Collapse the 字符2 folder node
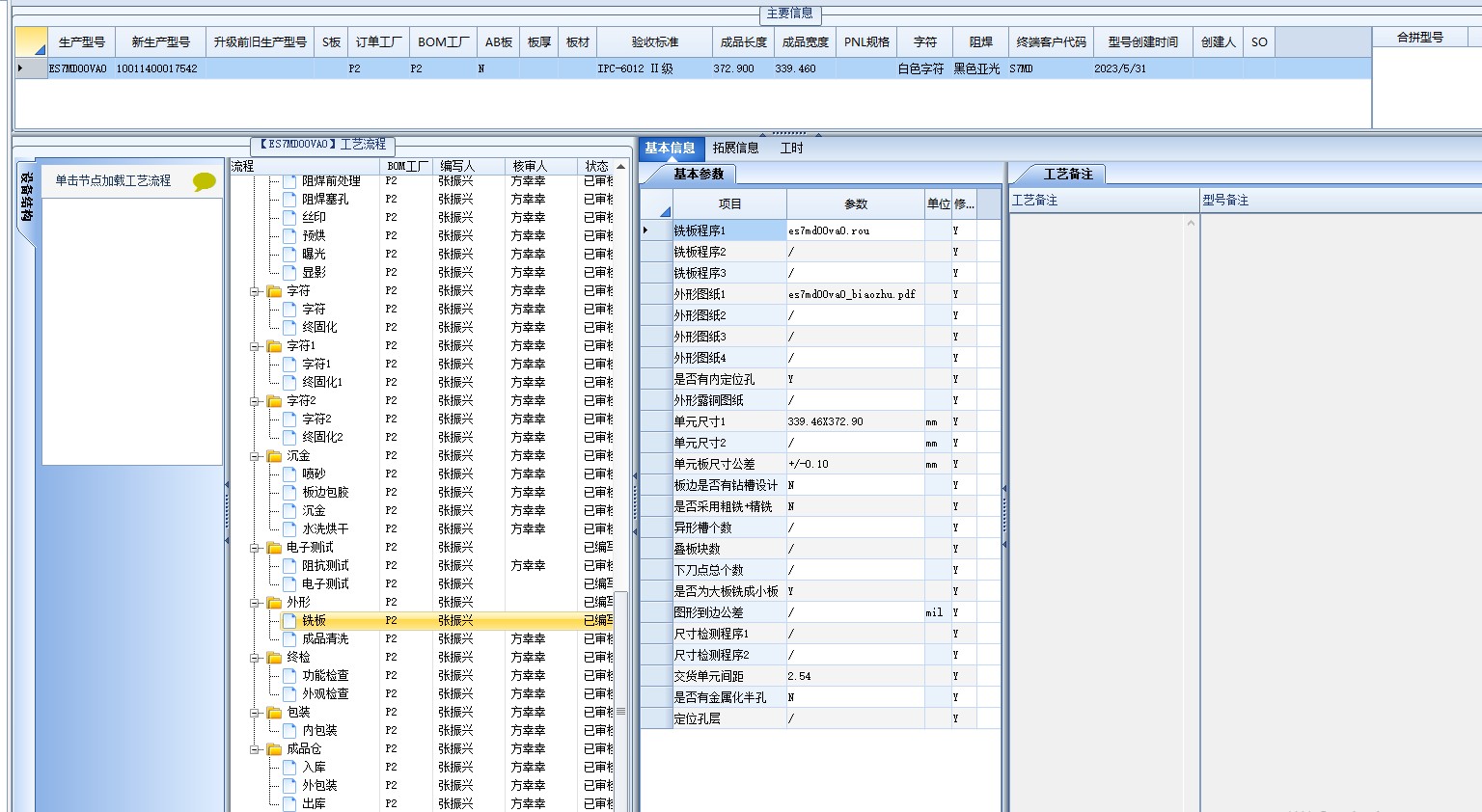The height and width of the screenshot is (812, 1482). [x=256, y=401]
